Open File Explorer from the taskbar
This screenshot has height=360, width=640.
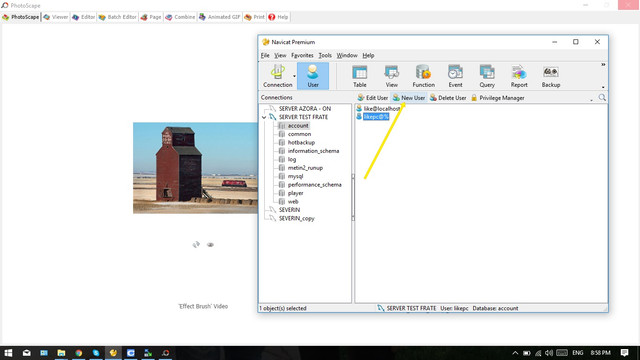point(61,353)
